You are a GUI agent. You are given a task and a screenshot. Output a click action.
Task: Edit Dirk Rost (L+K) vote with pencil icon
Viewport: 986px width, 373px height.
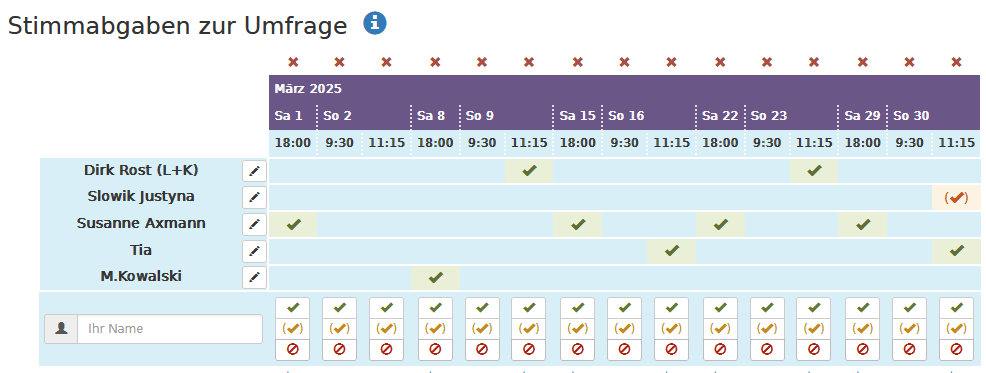point(254,170)
